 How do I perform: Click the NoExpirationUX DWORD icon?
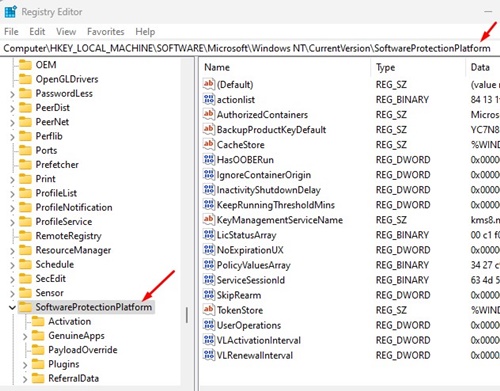pos(209,249)
